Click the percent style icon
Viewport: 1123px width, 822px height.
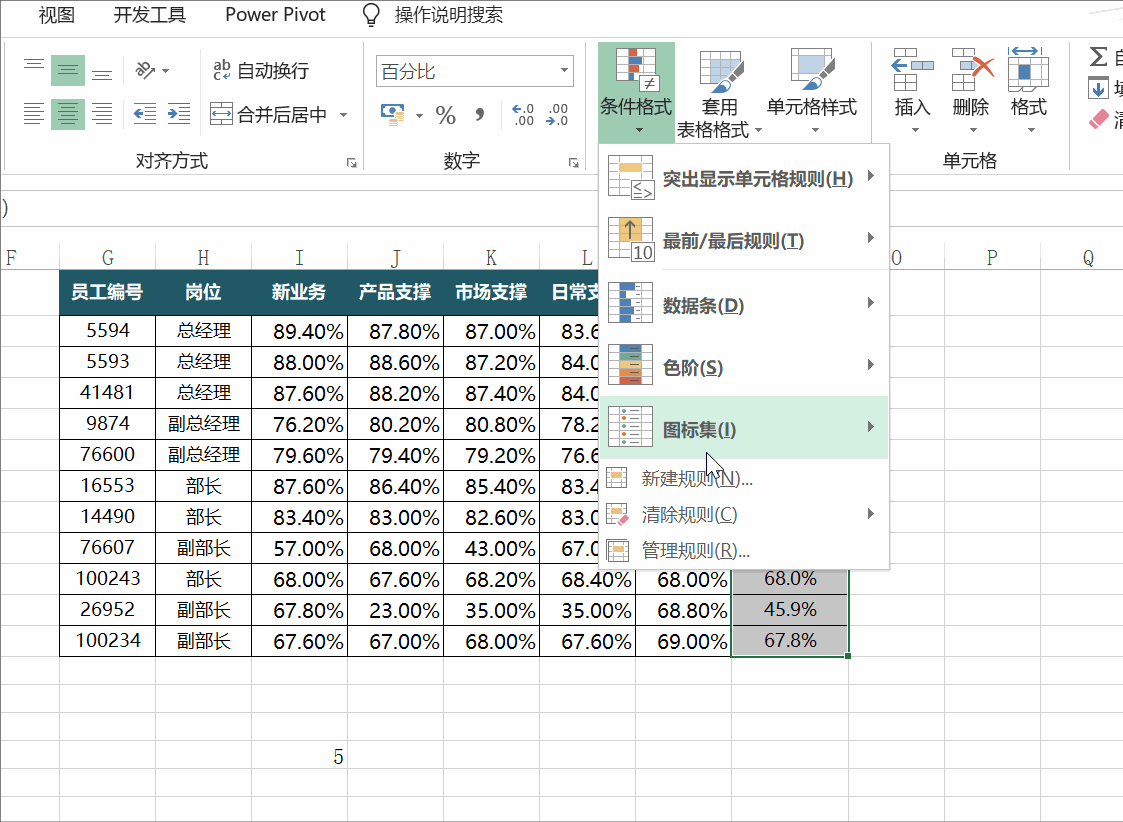446,115
